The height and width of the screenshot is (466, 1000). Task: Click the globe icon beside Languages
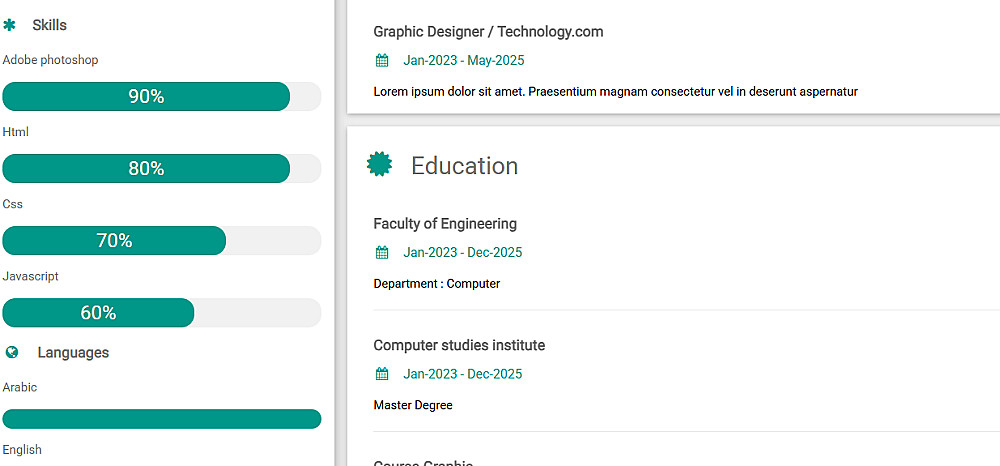coord(12,353)
